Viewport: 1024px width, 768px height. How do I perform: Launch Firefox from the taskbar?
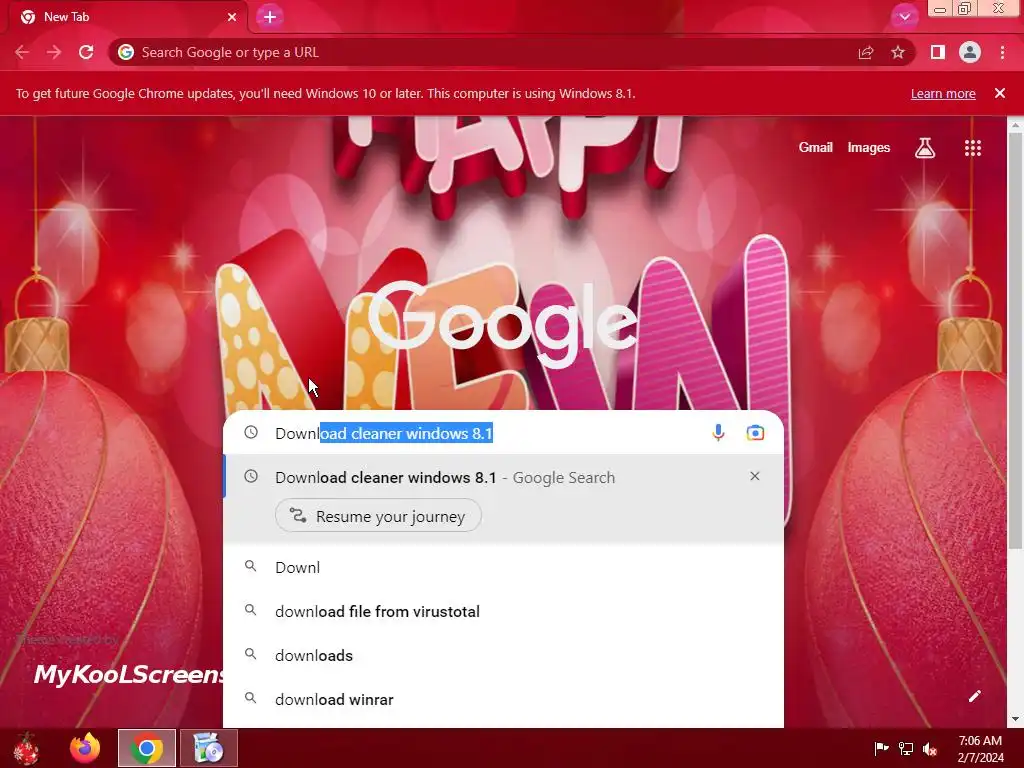click(x=86, y=748)
